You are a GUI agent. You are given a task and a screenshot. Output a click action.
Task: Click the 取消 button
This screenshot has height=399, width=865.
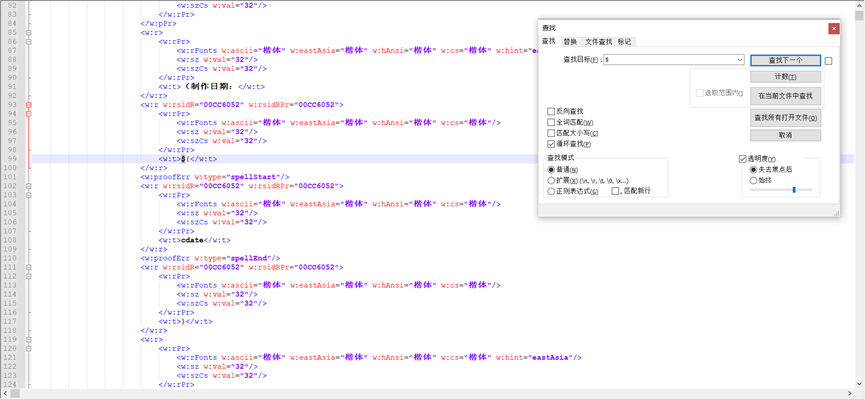(x=786, y=135)
